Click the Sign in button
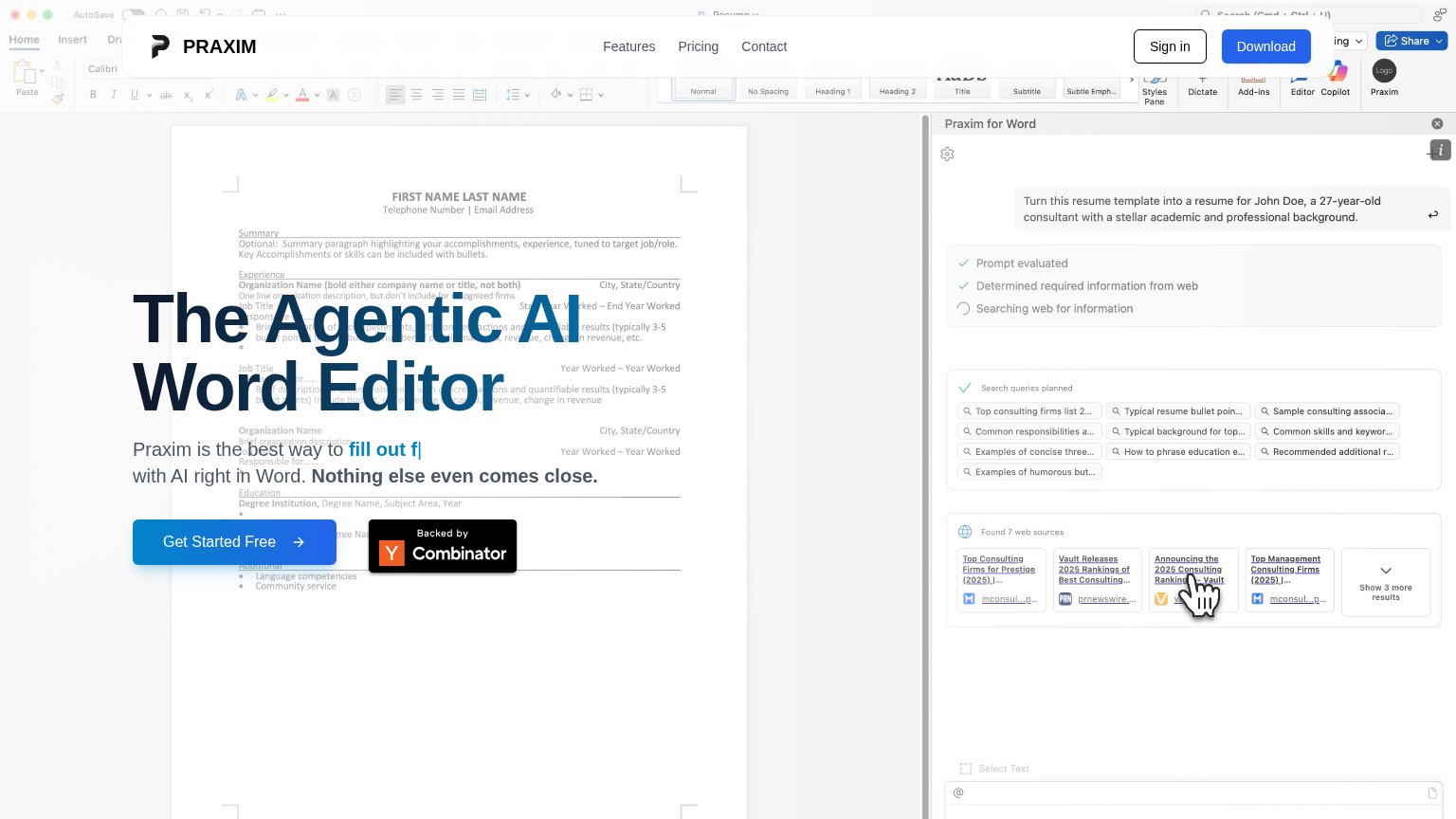The width and height of the screenshot is (1456, 819). [x=1170, y=46]
